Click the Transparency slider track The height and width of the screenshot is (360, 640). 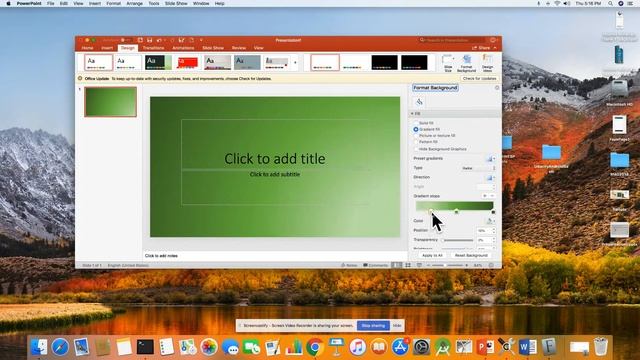click(x=458, y=240)
